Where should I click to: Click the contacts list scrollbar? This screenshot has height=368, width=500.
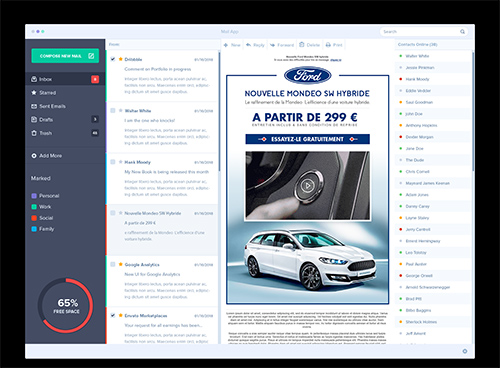[x=473, y=111]
